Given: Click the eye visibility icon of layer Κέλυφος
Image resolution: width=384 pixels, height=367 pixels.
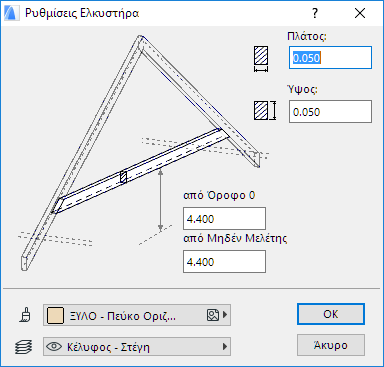Looking at the screenshot, I should click(x=54, y=347).
